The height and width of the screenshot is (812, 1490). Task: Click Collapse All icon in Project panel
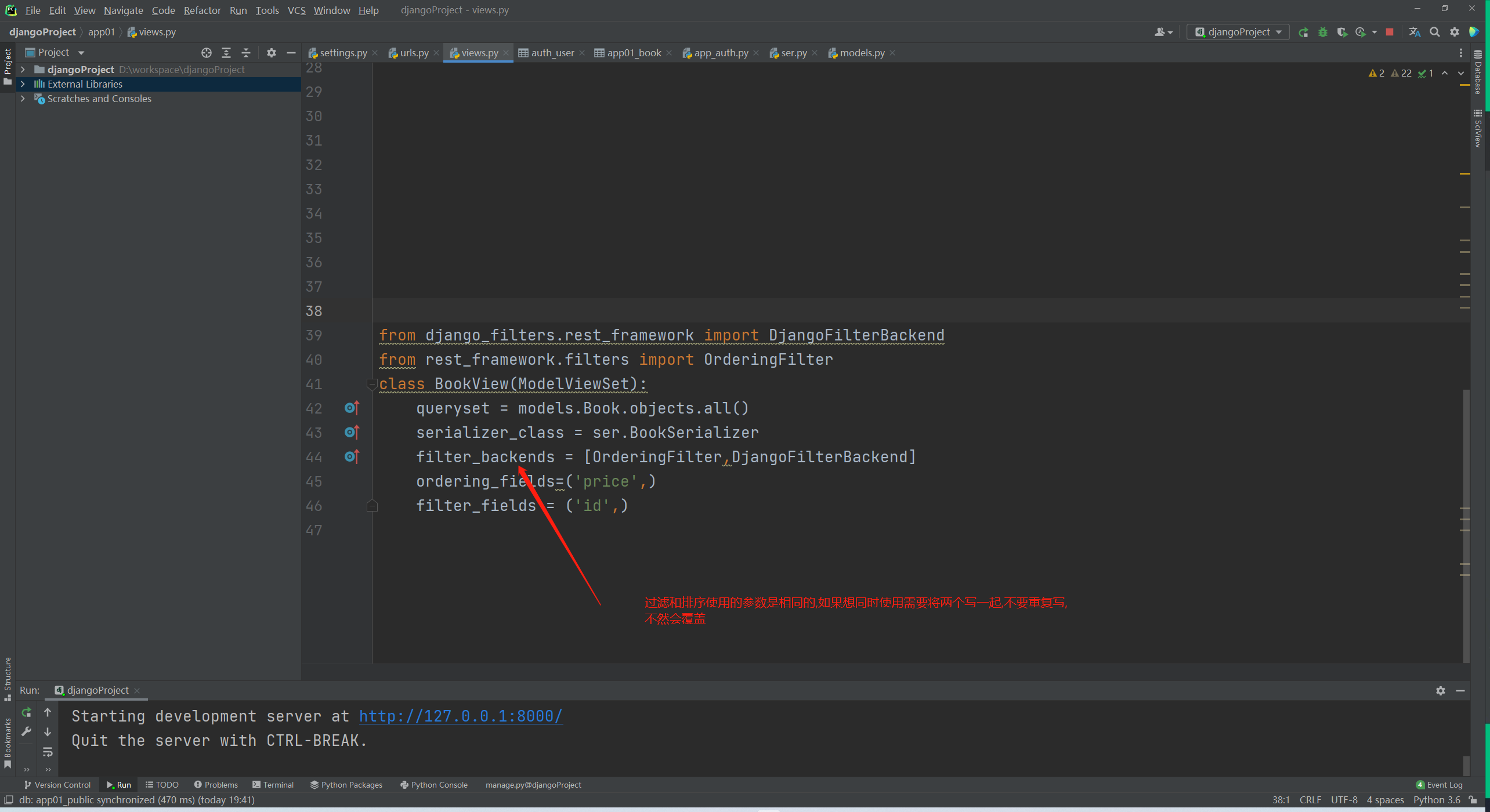tap(246, 53)
